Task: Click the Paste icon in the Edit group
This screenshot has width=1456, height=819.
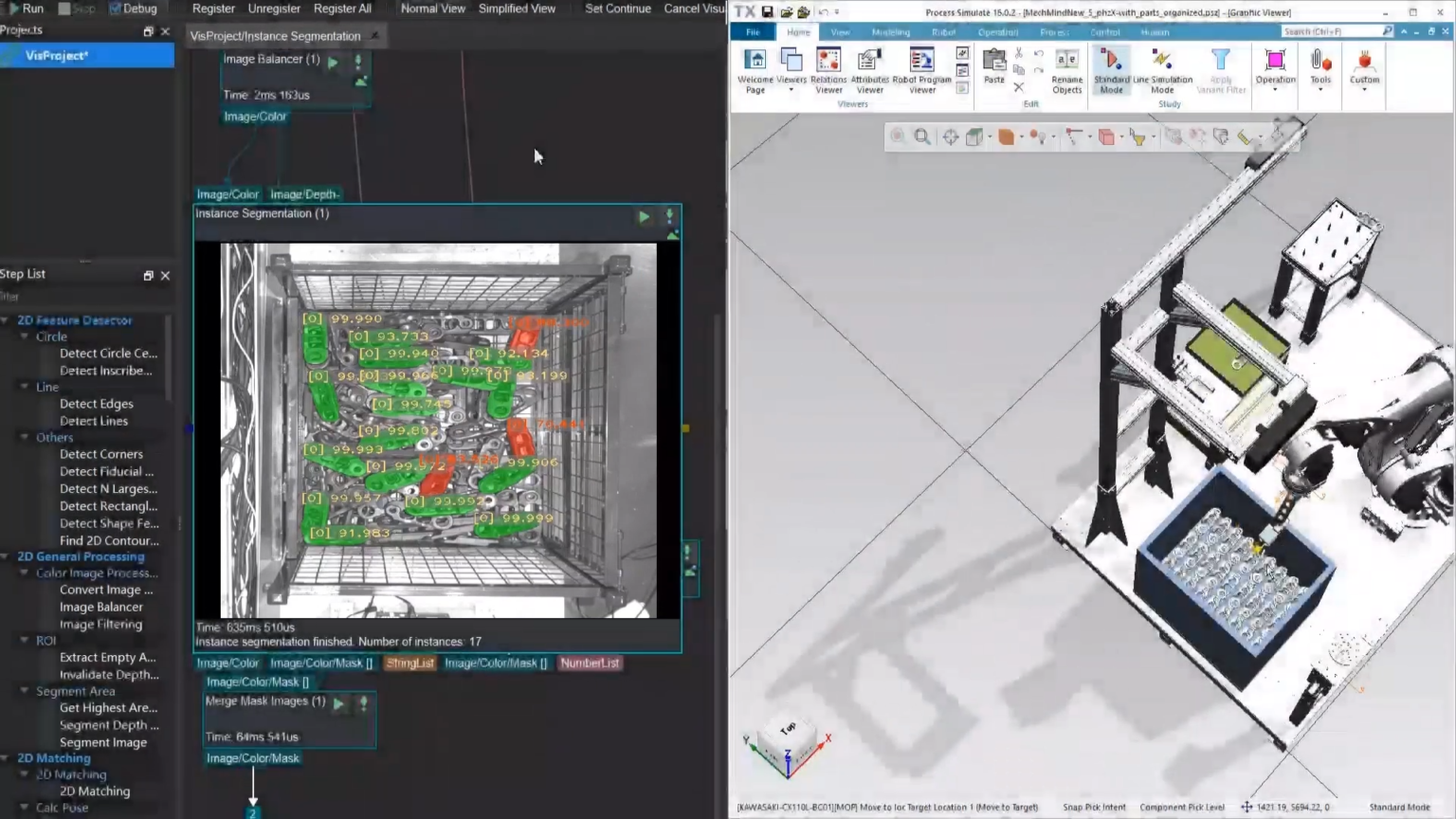Action: pyautogui.click(x=993, y=62)
